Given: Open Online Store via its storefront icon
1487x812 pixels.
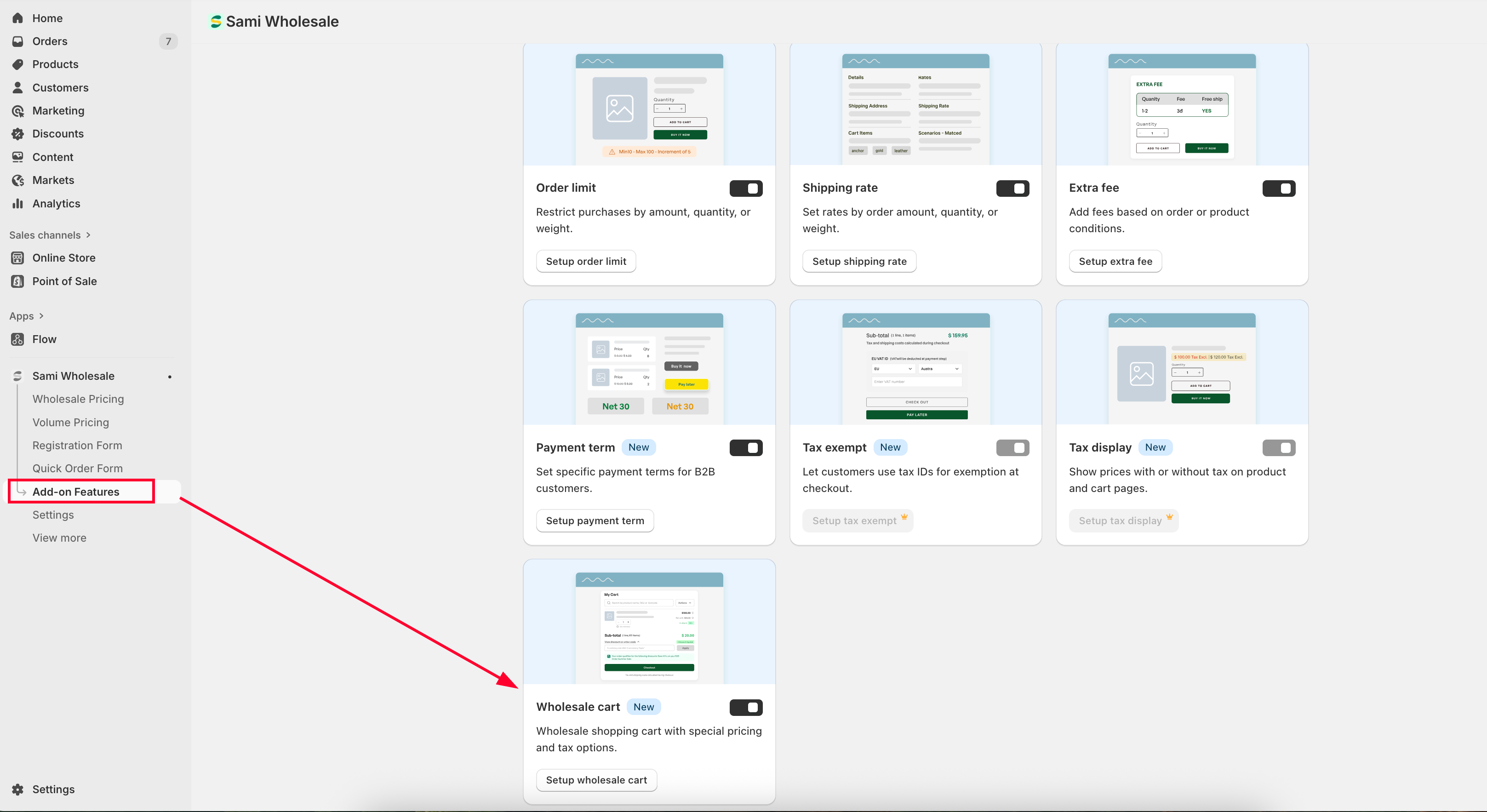Looking at the screenshot, I should pyautogui.click(x=18, y=258).
